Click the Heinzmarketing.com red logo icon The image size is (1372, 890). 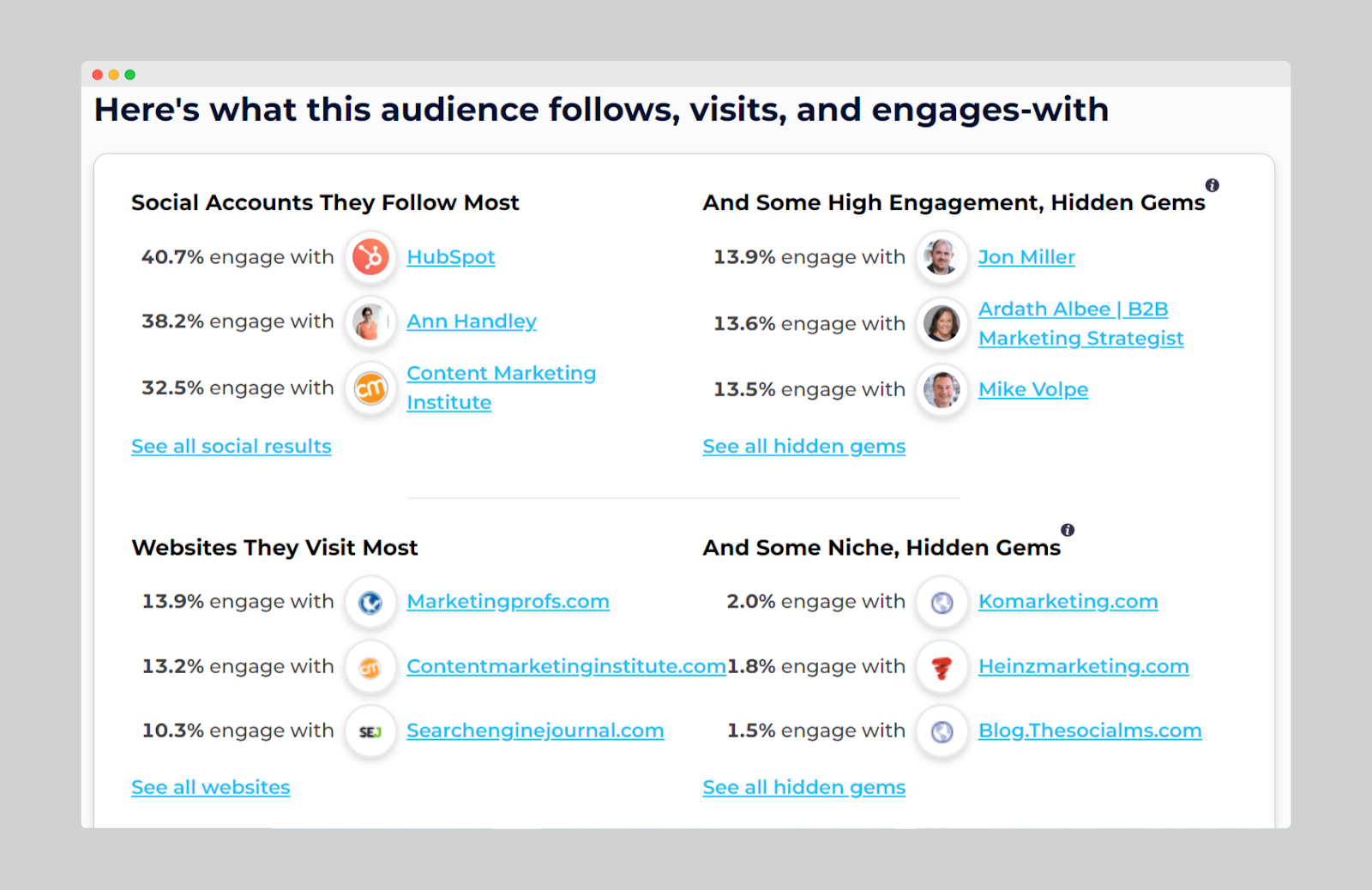942,667
